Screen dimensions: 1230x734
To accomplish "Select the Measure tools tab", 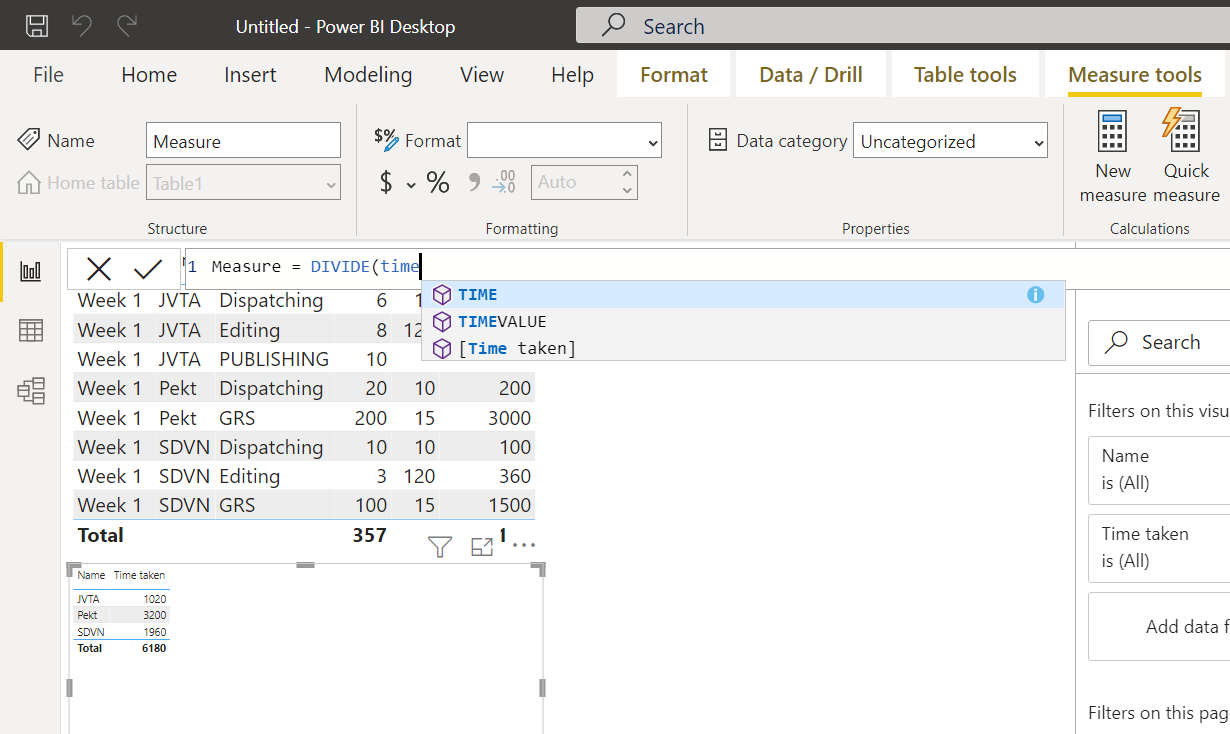I will point(1135,75).
